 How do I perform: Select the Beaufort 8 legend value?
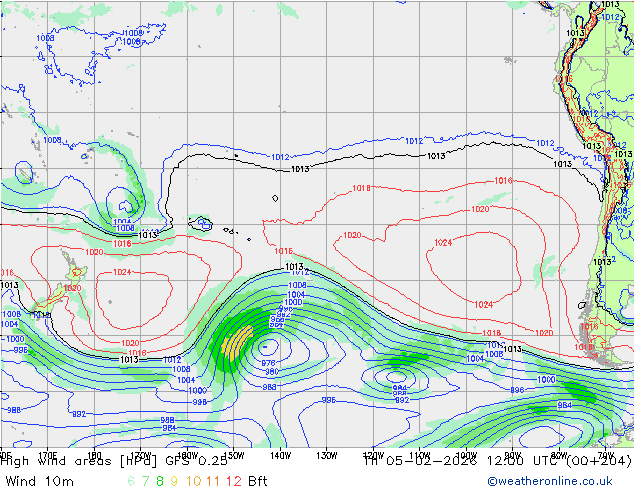160,481
